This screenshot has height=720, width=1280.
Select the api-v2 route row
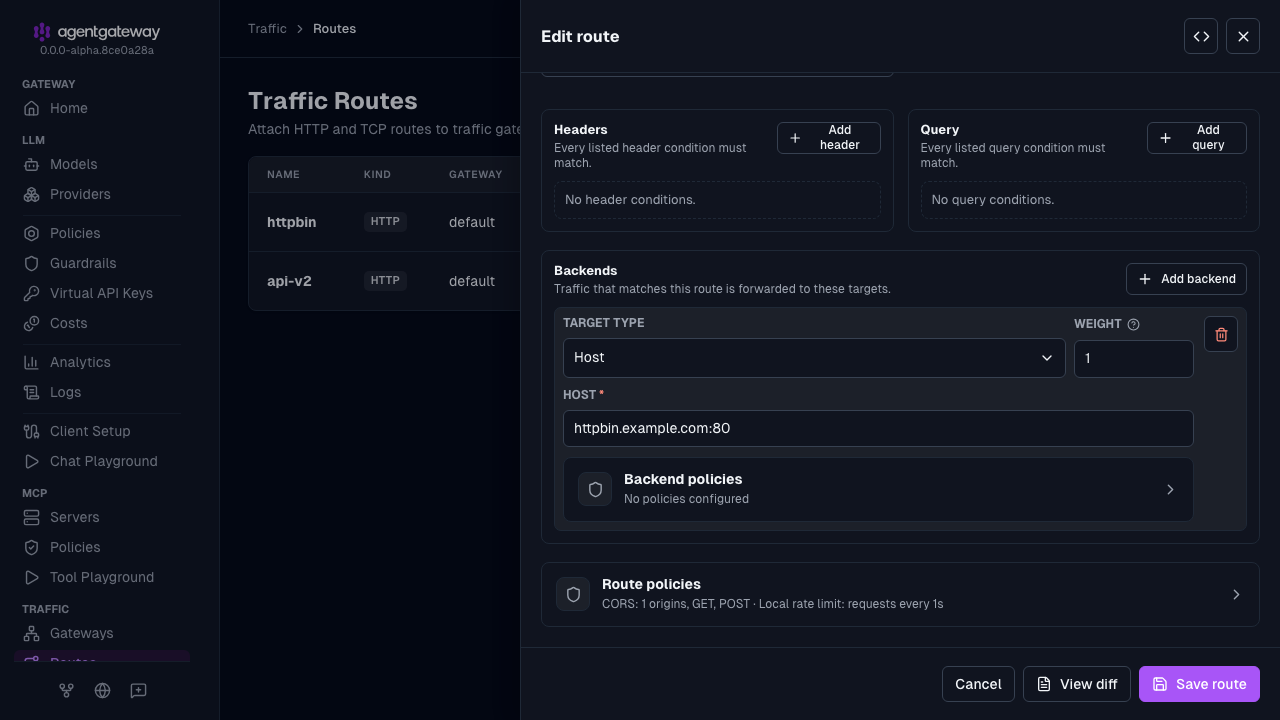pyautogui.click(x=384, y=281)
